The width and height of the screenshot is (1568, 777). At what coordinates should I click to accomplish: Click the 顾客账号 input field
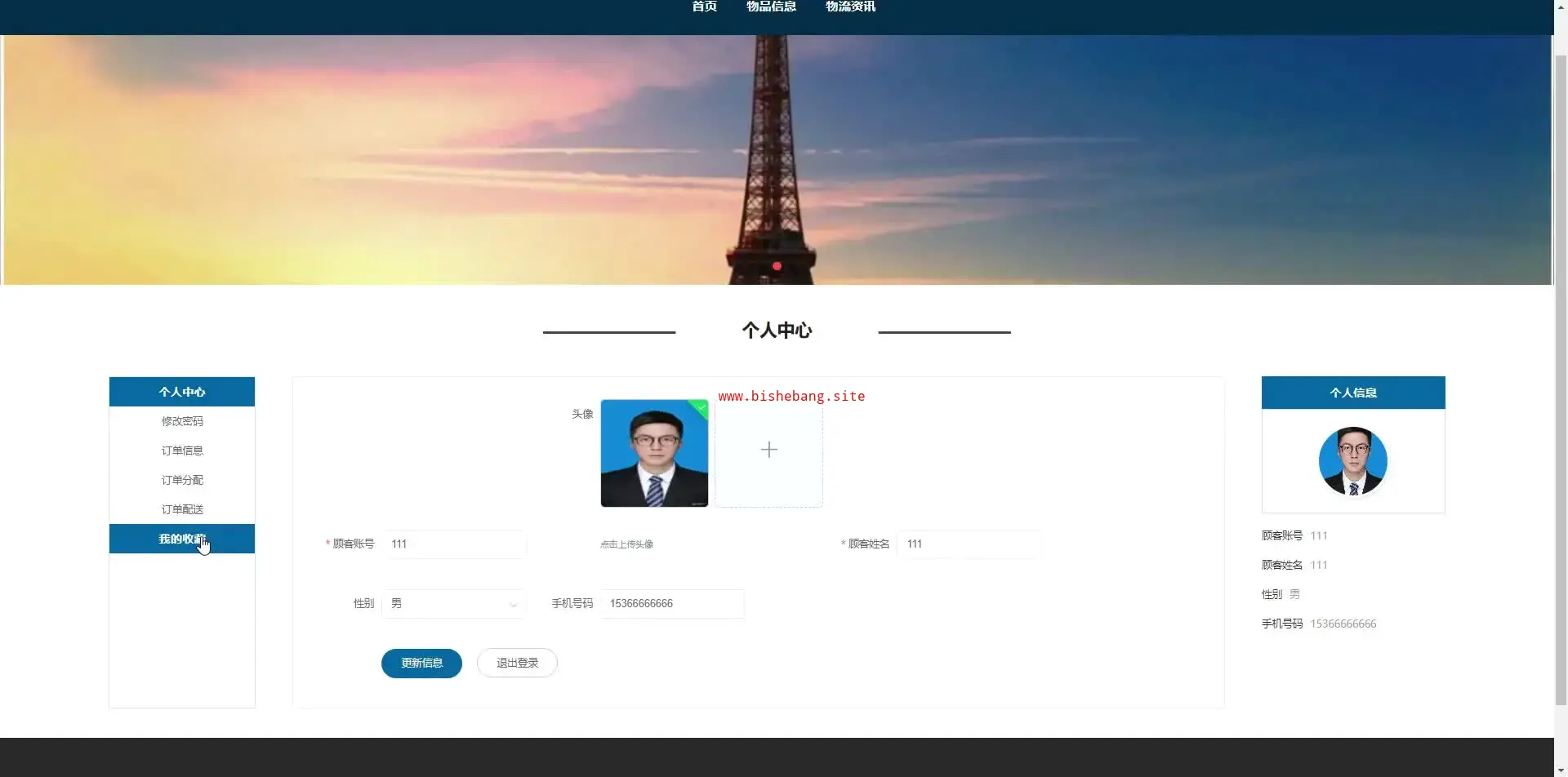(454, 544)
